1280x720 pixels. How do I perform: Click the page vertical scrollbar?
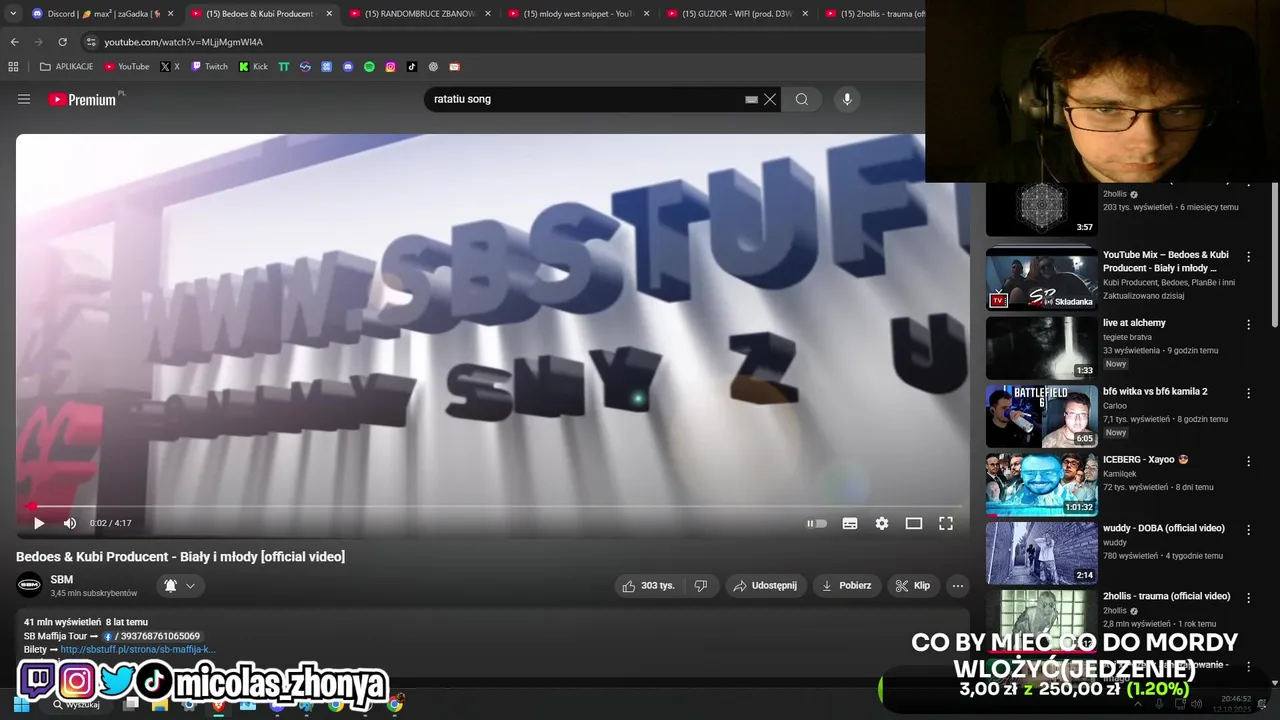coord(1274,255)
